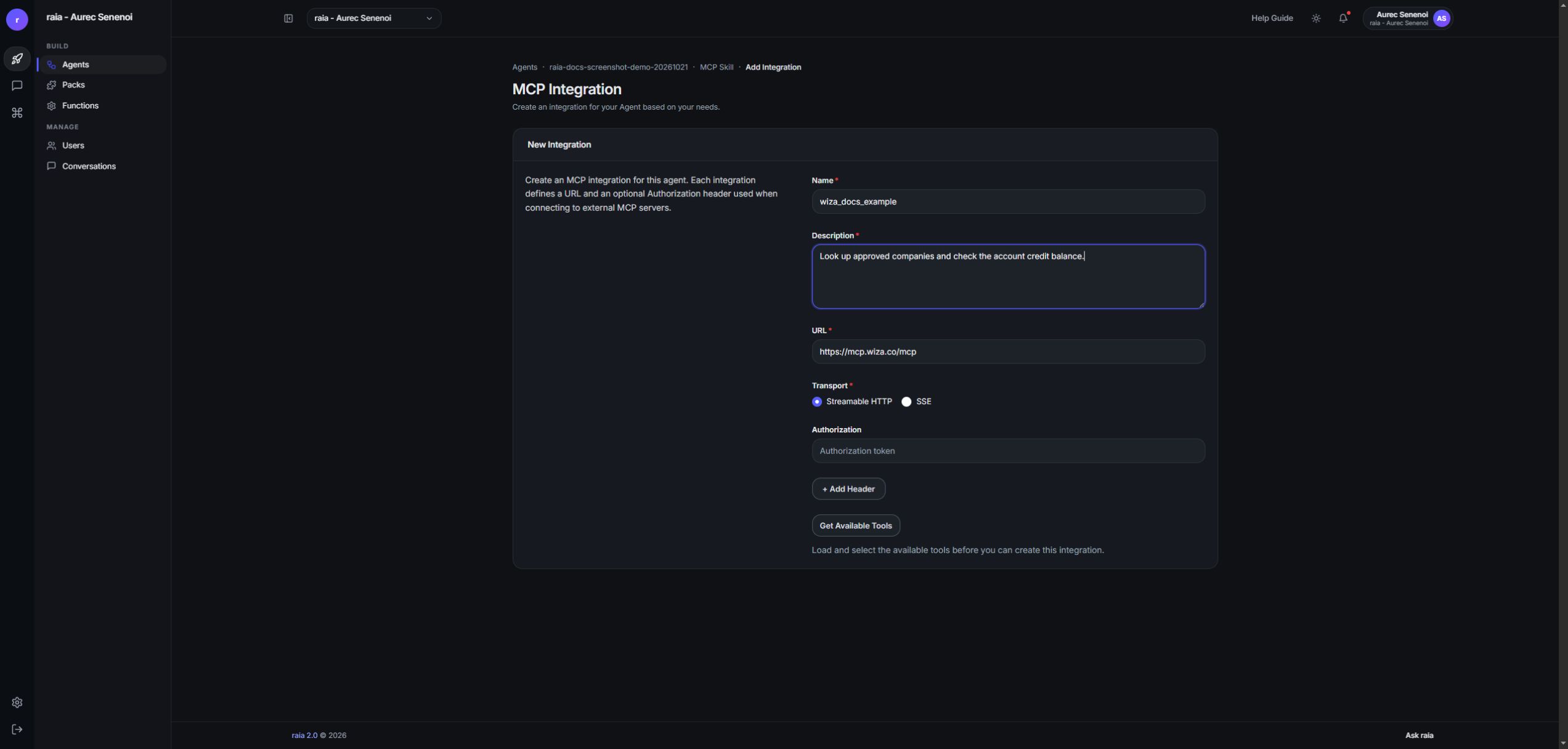Image resolution: width=1568 pixels, height=749 pixels.
Task: Open notifications bell icon
Action: 1343,18
